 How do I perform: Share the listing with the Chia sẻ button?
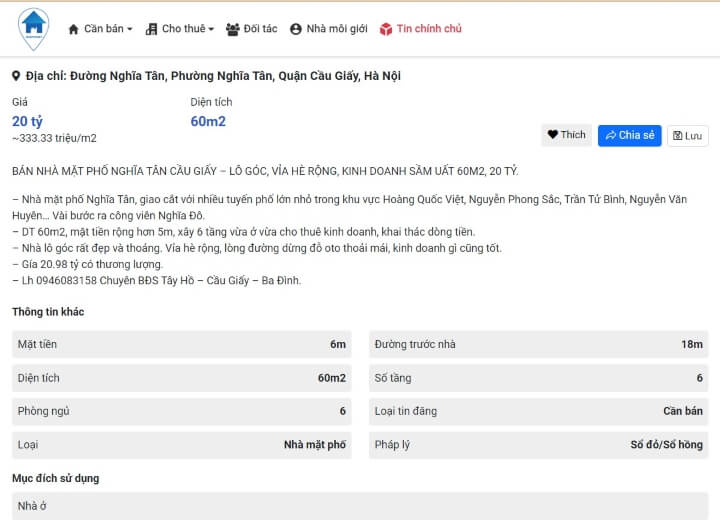[629, 135]
